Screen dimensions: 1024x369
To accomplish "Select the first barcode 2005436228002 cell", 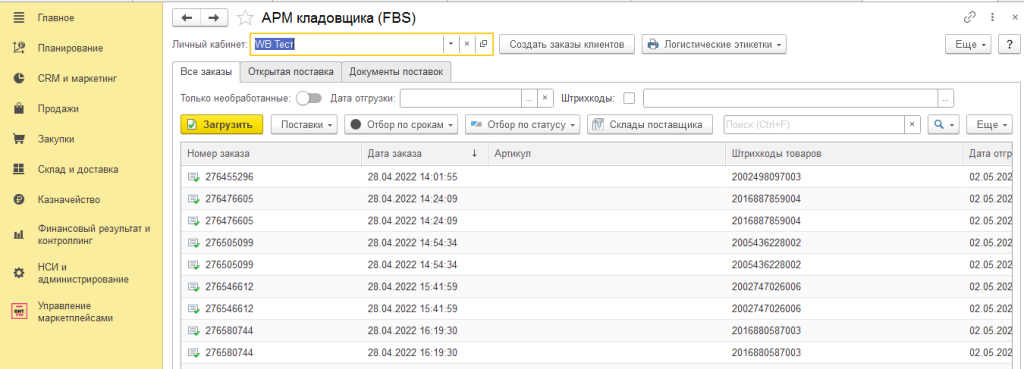I will pyautogui.click(x=766, y=243).
